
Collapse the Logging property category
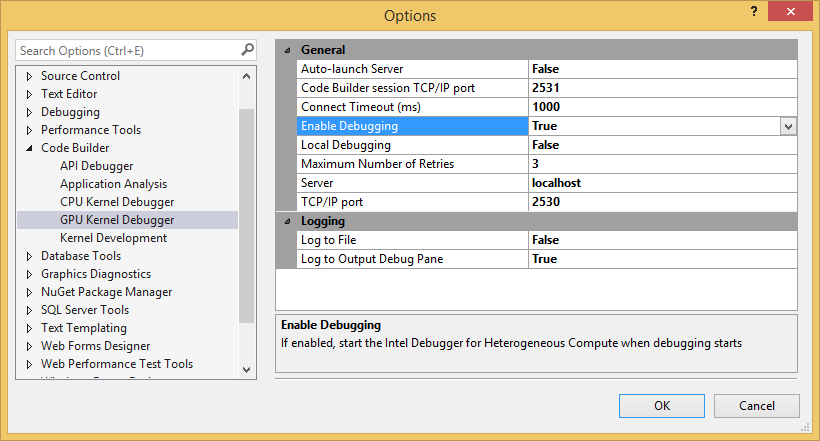pyautogui.click(x=288, y=221)
